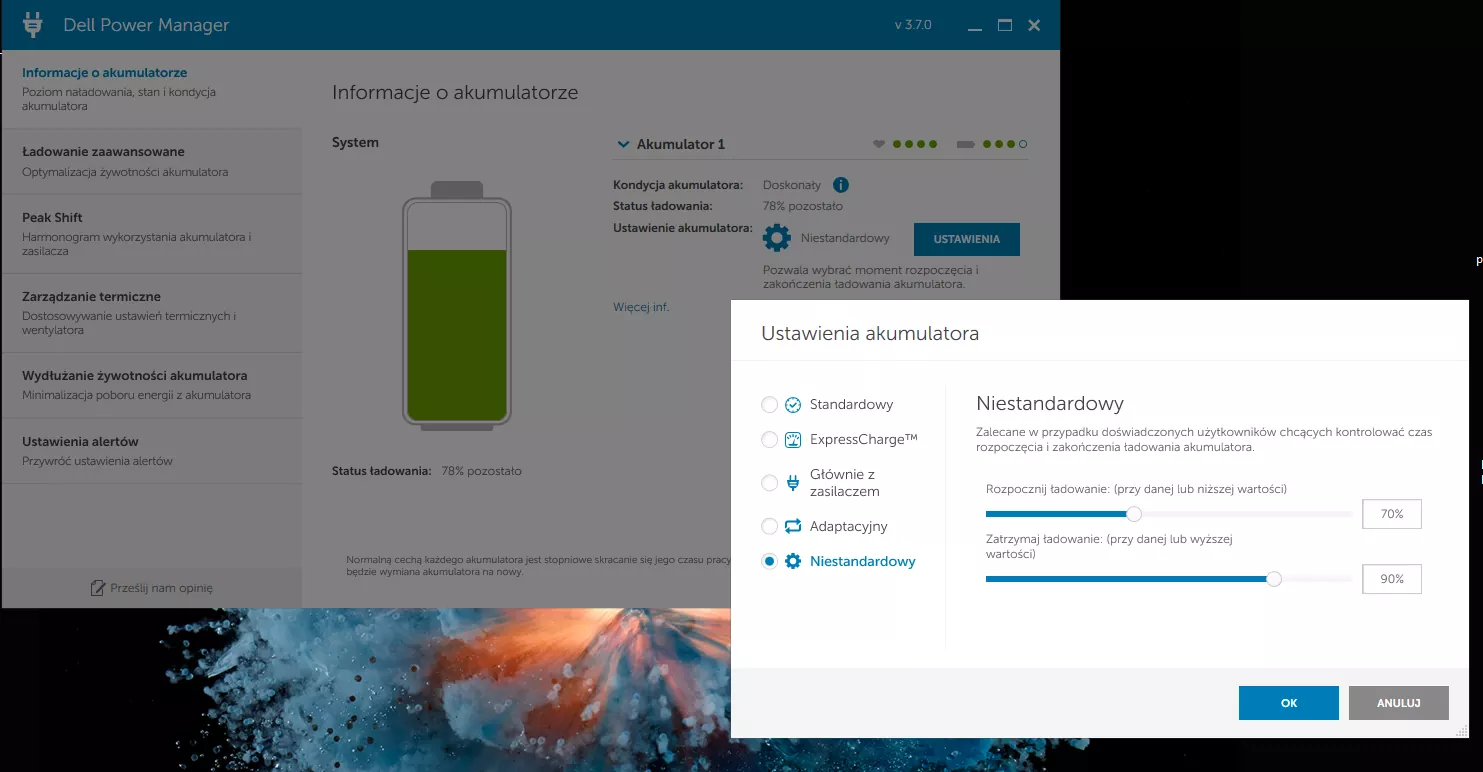Click the 78% pozostało value under Akumulator 1
The height and width of the screenshot is (772, 1483).
(803, 206)
